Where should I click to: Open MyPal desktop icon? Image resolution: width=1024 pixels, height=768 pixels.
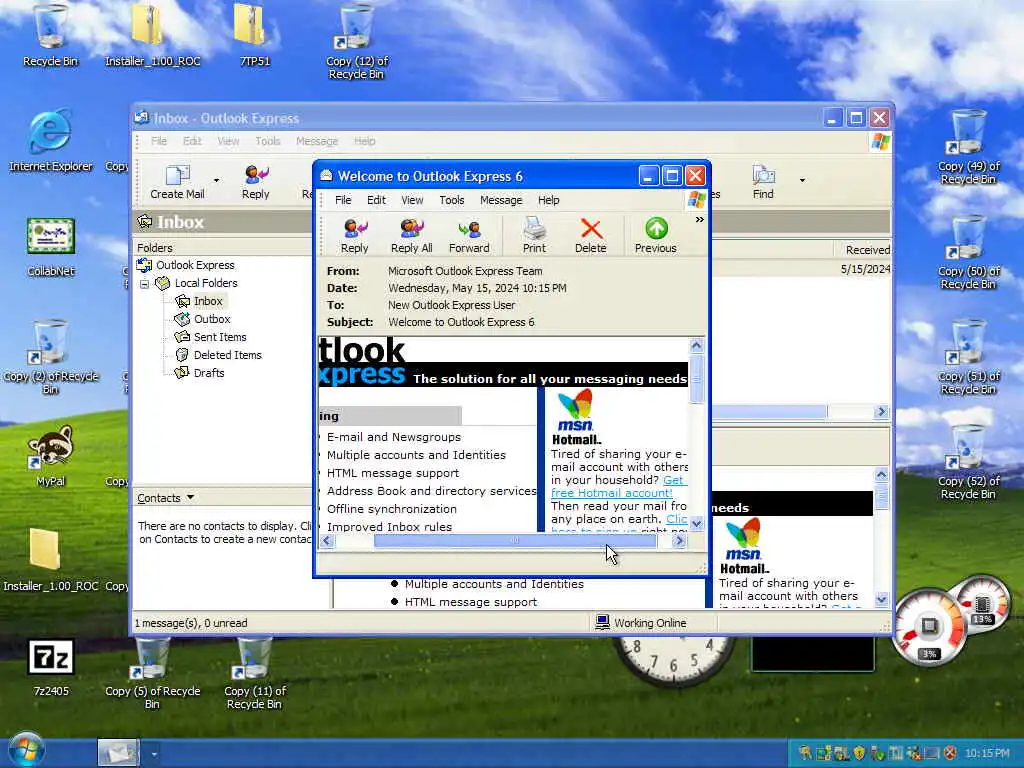[x=51, y=455]
